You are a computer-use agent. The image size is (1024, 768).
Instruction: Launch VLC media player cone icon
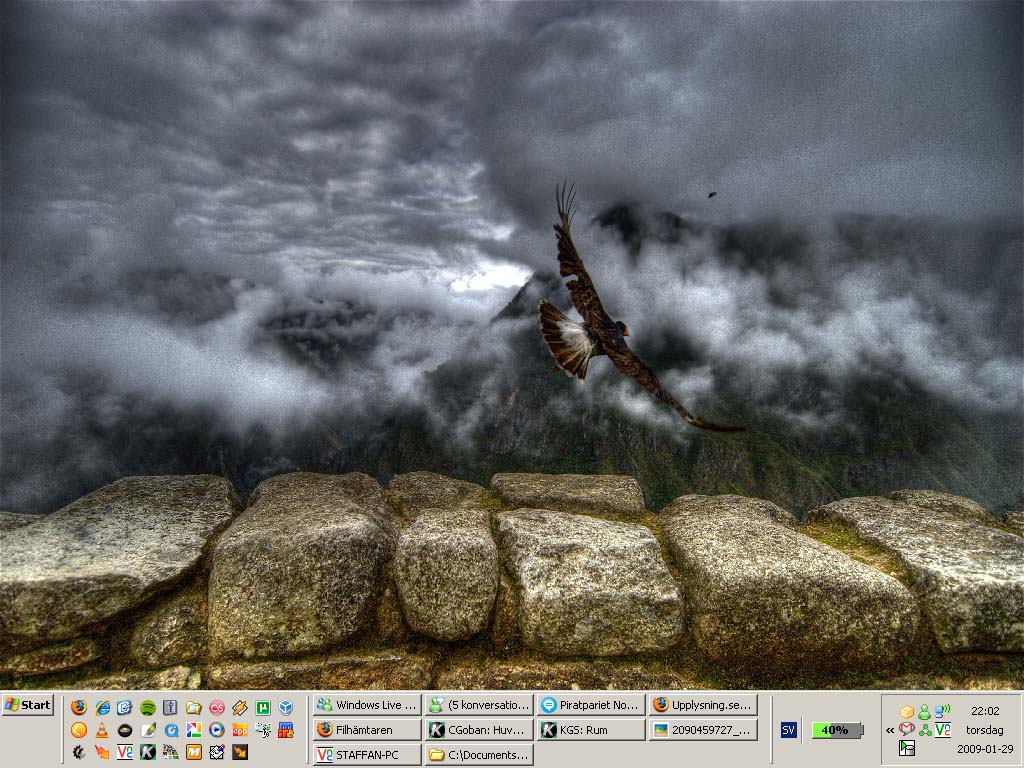(x=102, y=730)
